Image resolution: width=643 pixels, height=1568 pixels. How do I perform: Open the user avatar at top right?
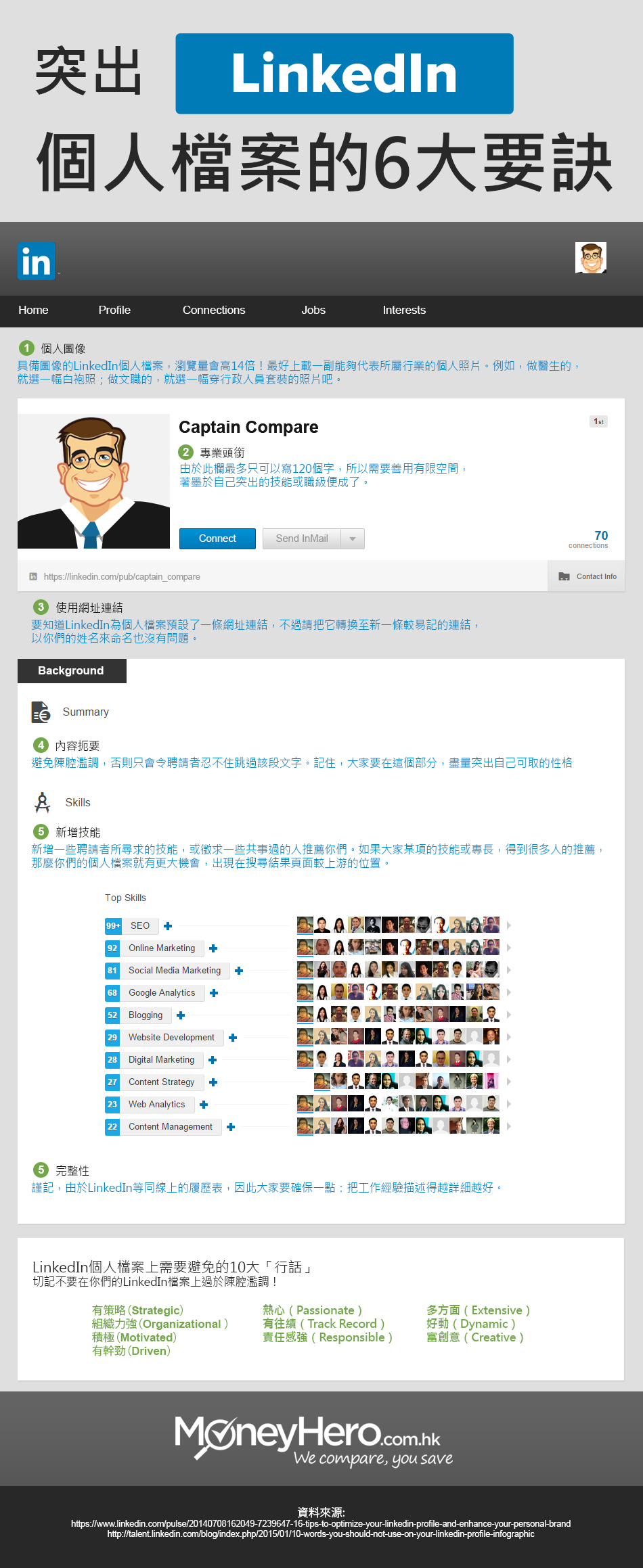(591, 258)
